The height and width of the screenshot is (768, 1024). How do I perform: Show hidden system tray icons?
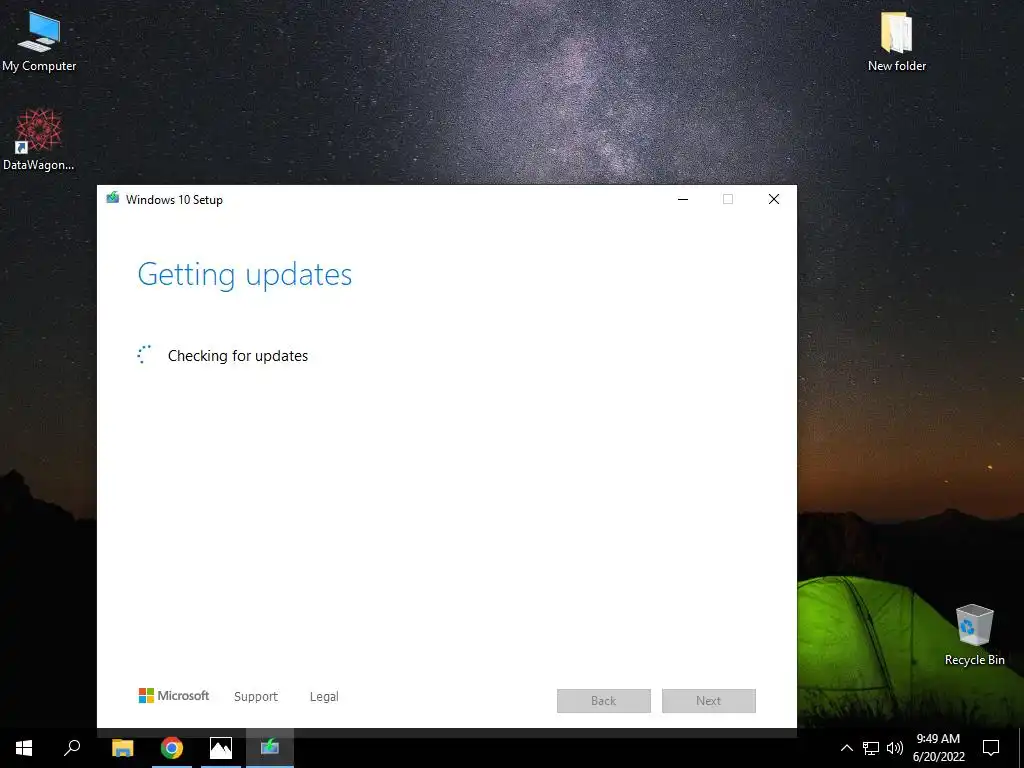tap(846, 748)
